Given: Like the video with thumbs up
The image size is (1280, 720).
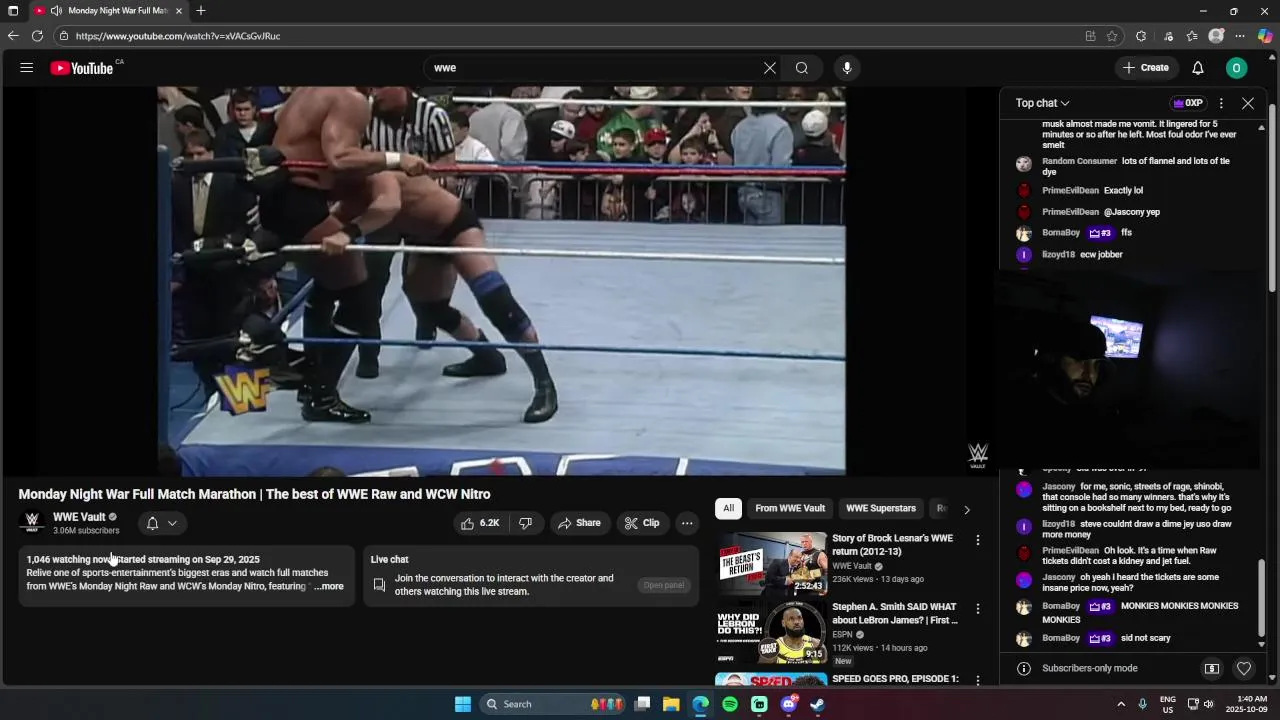Looking at the screenshot, I should pos(480,523).
